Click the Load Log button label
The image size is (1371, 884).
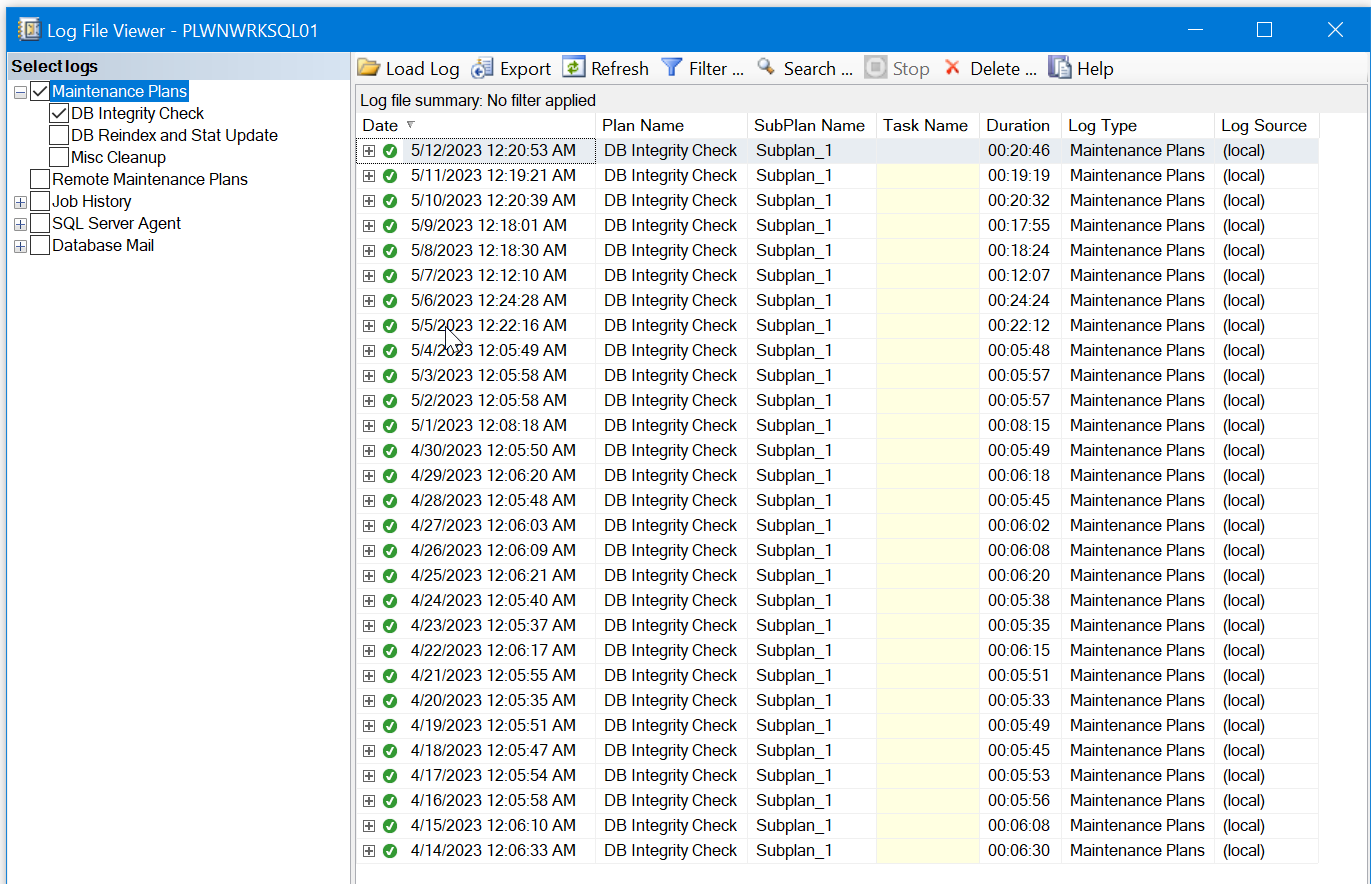(x=423, y=69)
